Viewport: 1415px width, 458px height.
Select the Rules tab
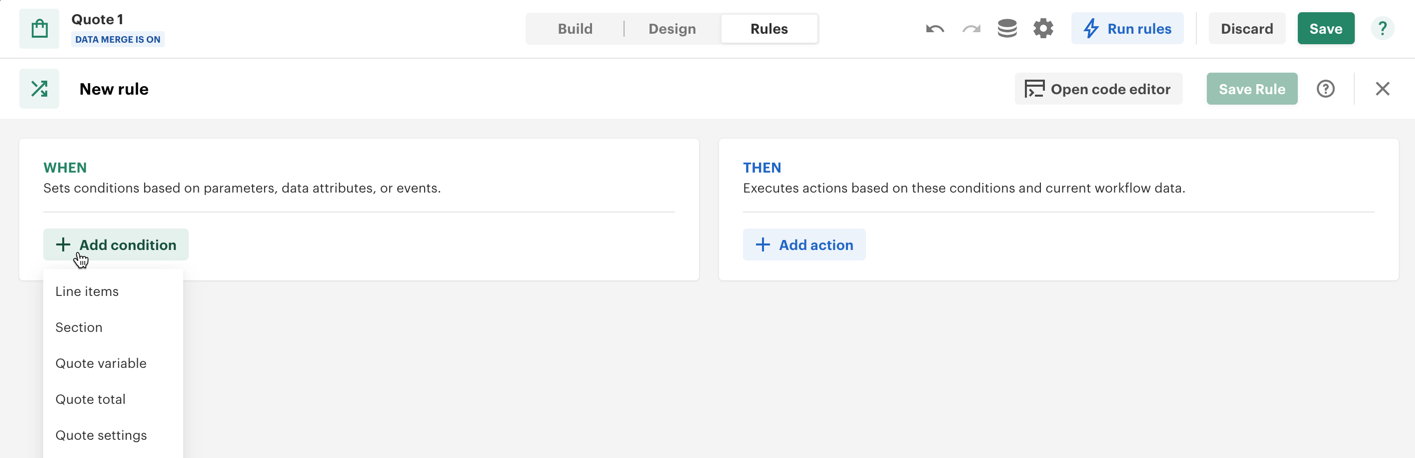pos(769,29)
